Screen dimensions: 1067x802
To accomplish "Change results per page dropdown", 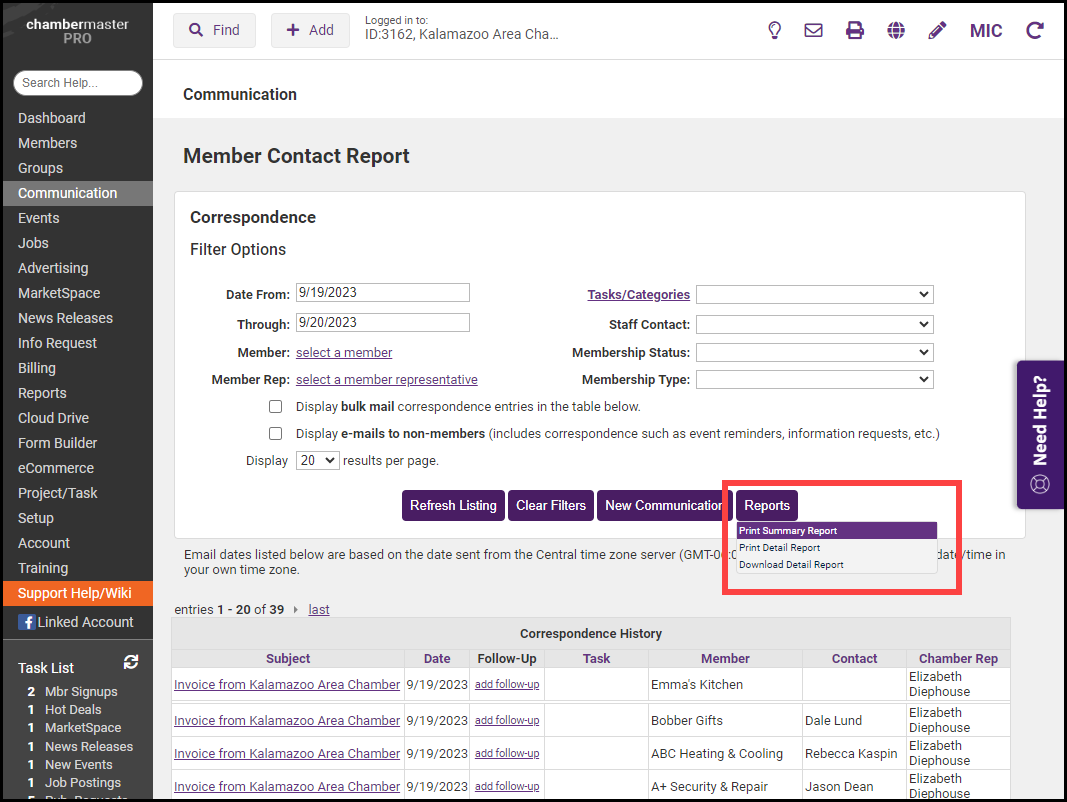I will [318, 461].
